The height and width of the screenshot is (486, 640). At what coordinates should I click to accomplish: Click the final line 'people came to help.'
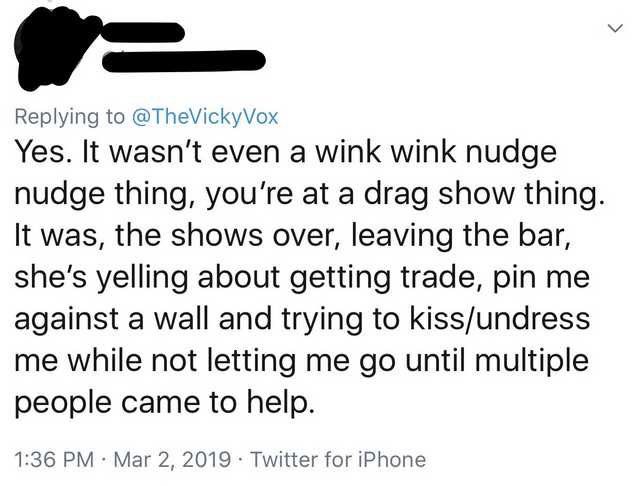coord(165,403)
